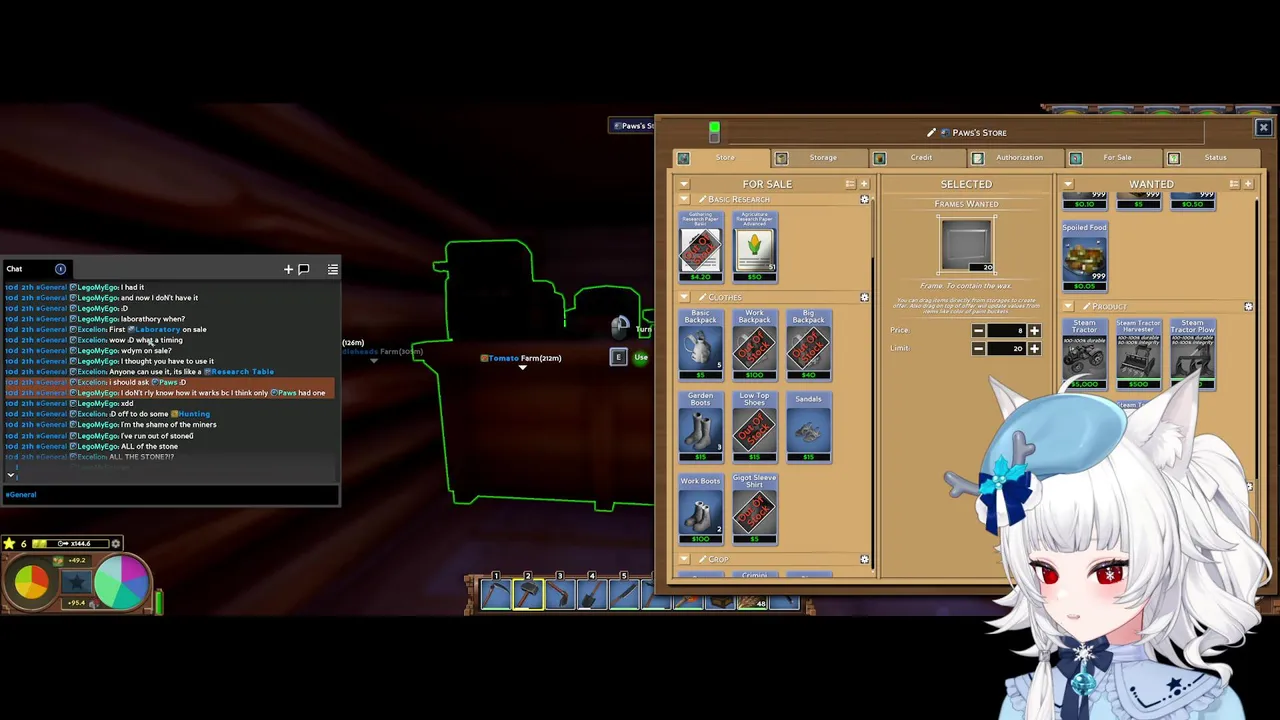1280x720 pixels.
Task: Close the Paws's Store window
Action: pyautogui.click(x=1263, y=128)
